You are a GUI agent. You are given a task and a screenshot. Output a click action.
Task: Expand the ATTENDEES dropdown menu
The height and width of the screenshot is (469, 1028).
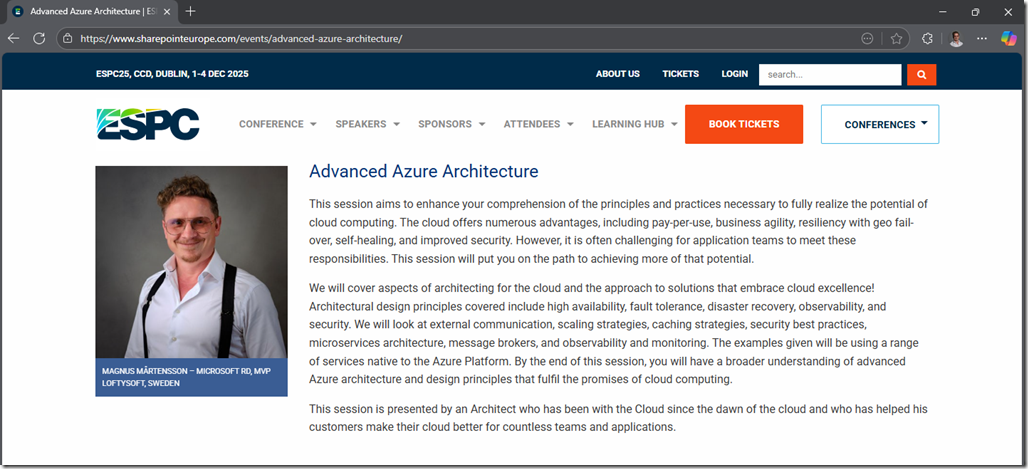tap(539, 124)
